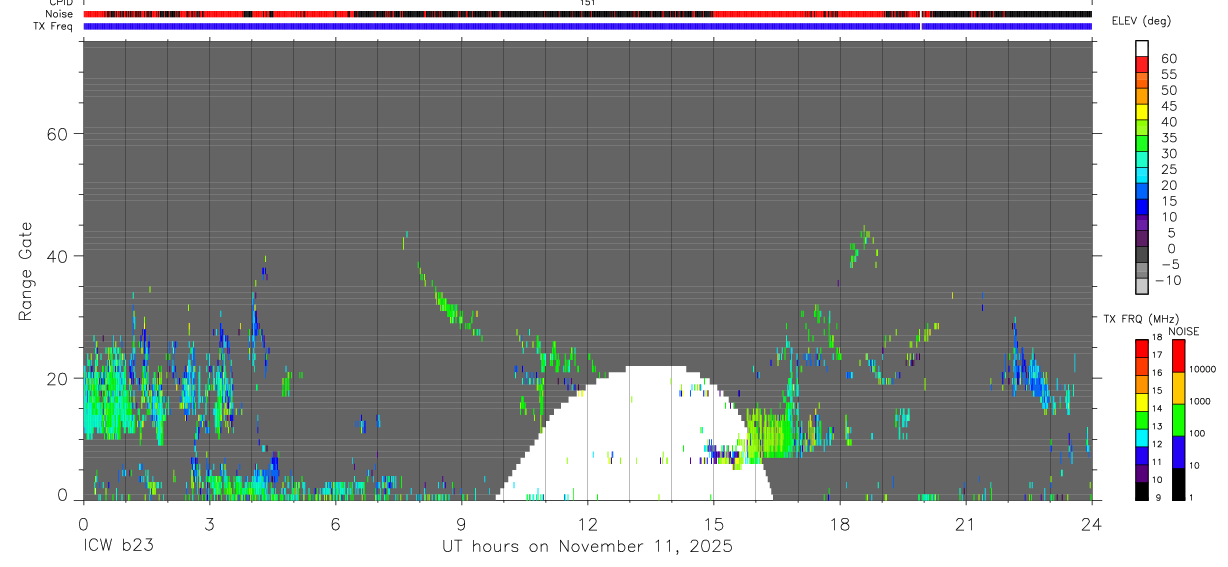Screen dimensions: 1228x567
Task: Click the '100' label on NOISE legend
Action: (1196, 433)
